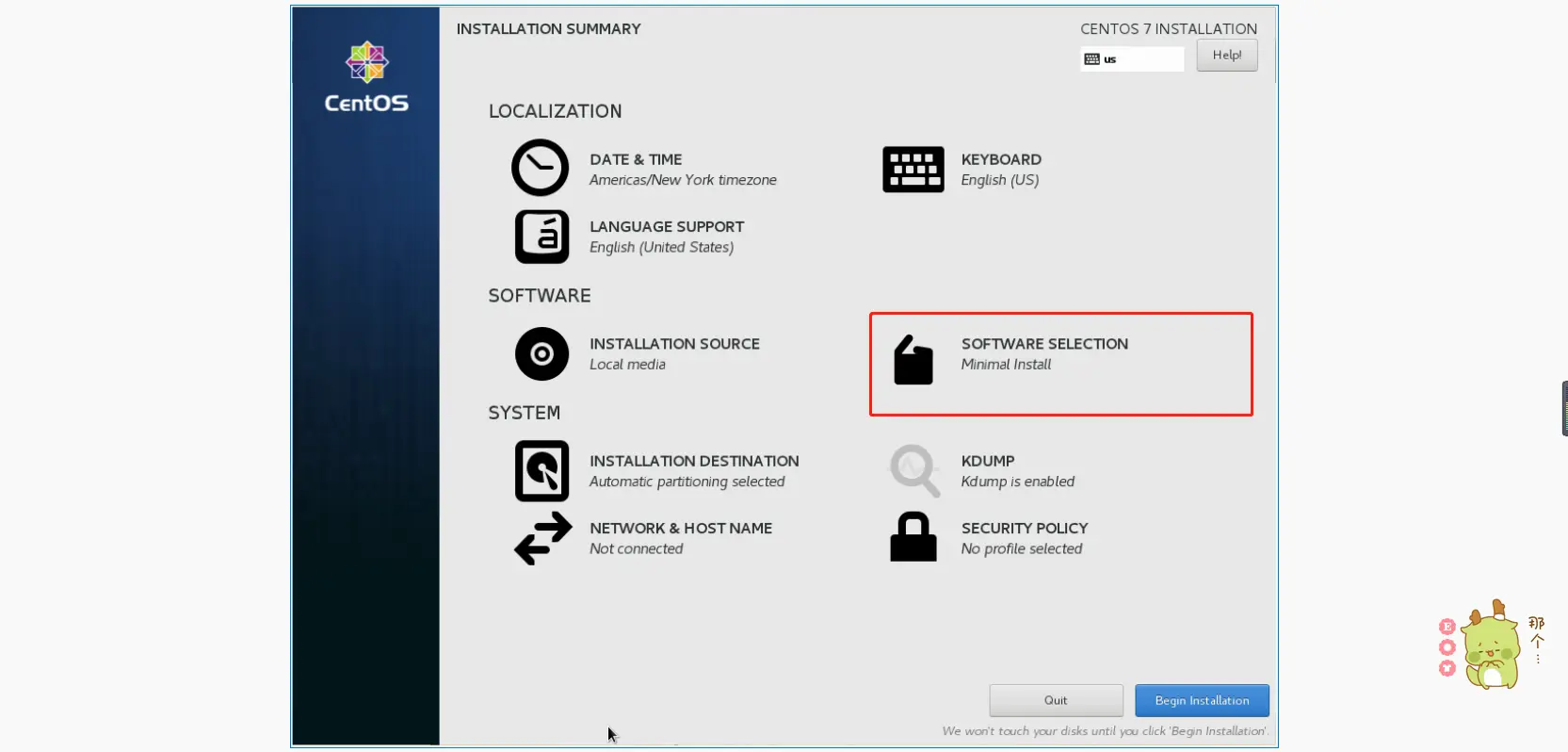Click keyboard icon in us layout indicator
This screenshot has height=752, width=1568.
(x=1091, y=59)
